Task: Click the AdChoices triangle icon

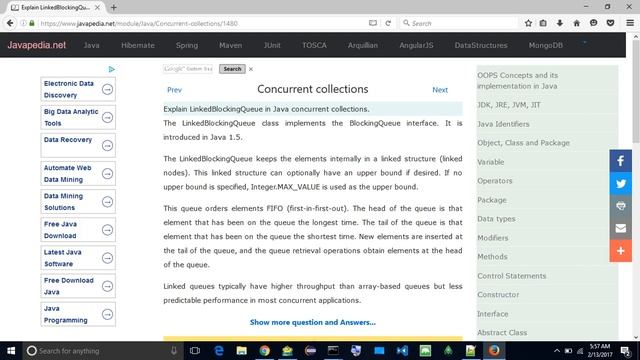Action: (111, 69)
